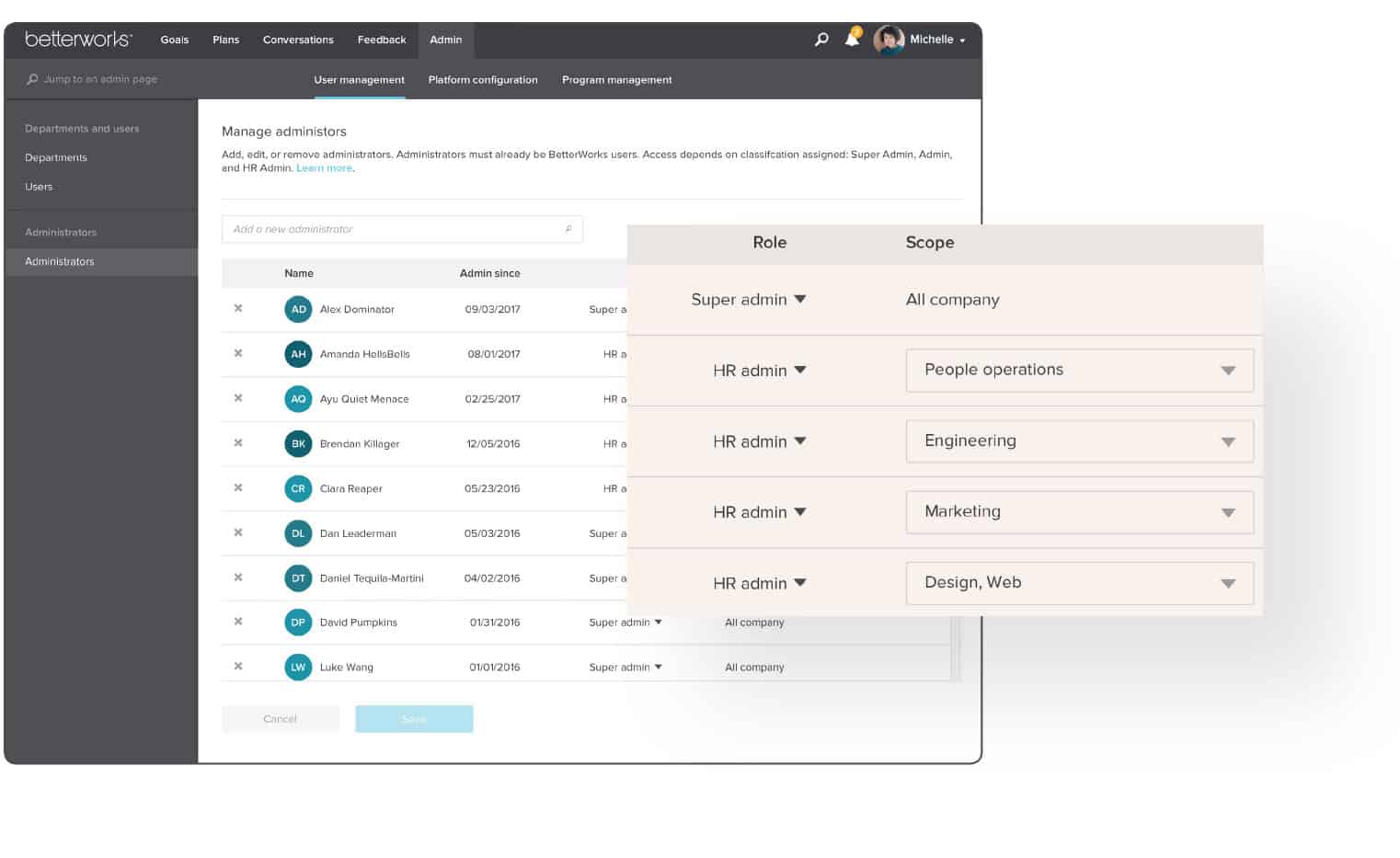Remove administrator David Pumpkins with X icon
1400x858 pixels.
(x=238, y=622)
